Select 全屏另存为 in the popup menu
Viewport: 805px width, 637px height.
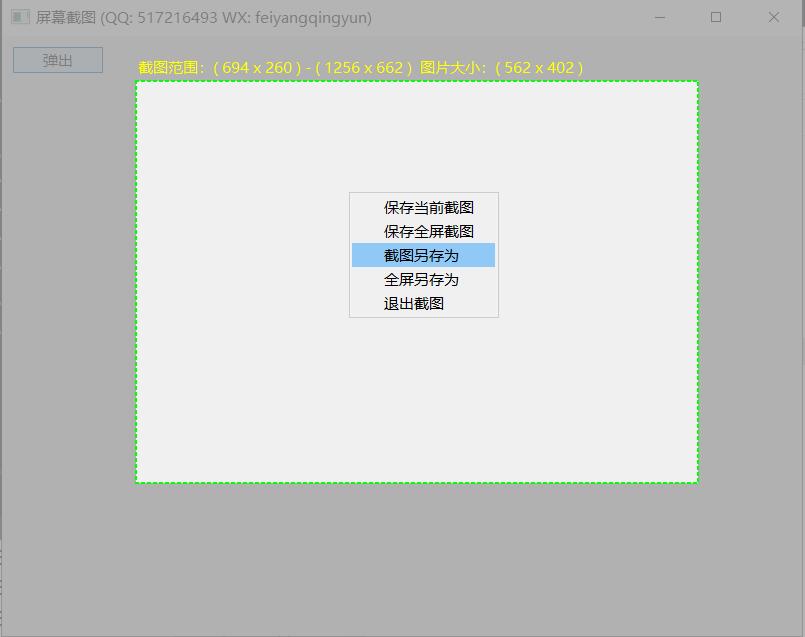pyautogui.click(x=421, y=280)
